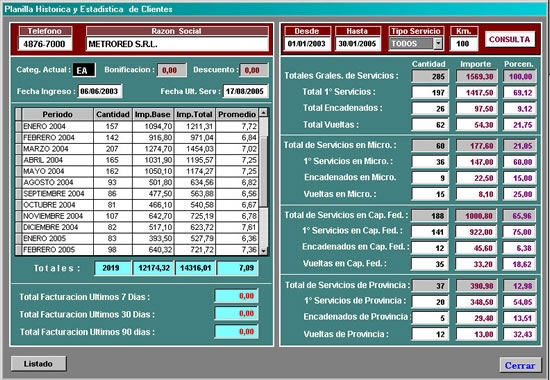Click 1° Servicios en Micro importe 147,00
The height and width of the screenshot is (380, 550).
[476, 162]
